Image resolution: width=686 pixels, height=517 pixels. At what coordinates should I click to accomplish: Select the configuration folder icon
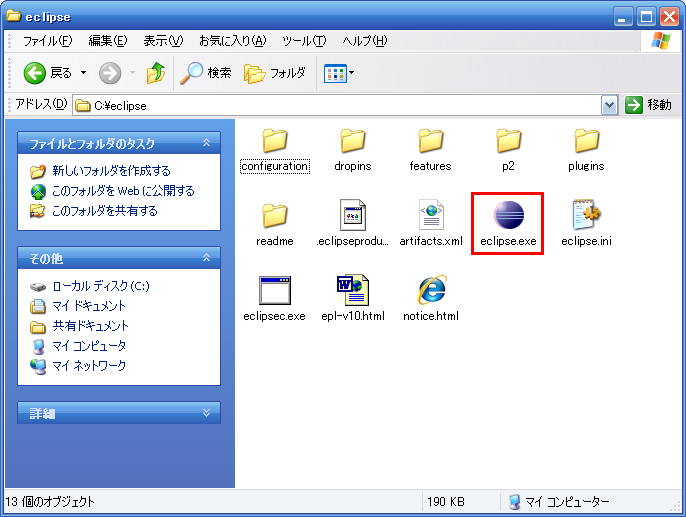(275, 140)
